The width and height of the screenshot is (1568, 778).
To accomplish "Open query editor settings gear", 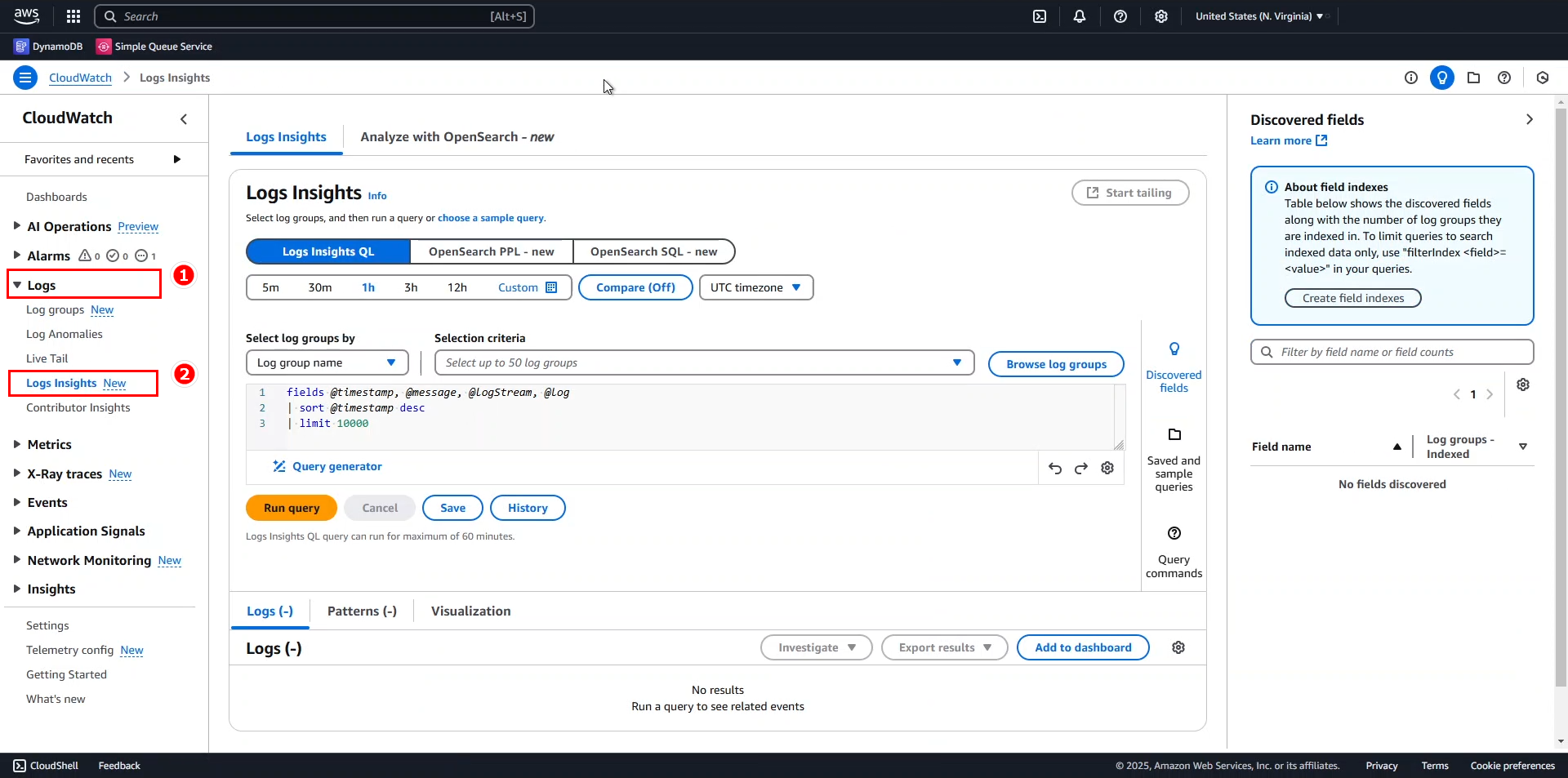I will 1107,468.
